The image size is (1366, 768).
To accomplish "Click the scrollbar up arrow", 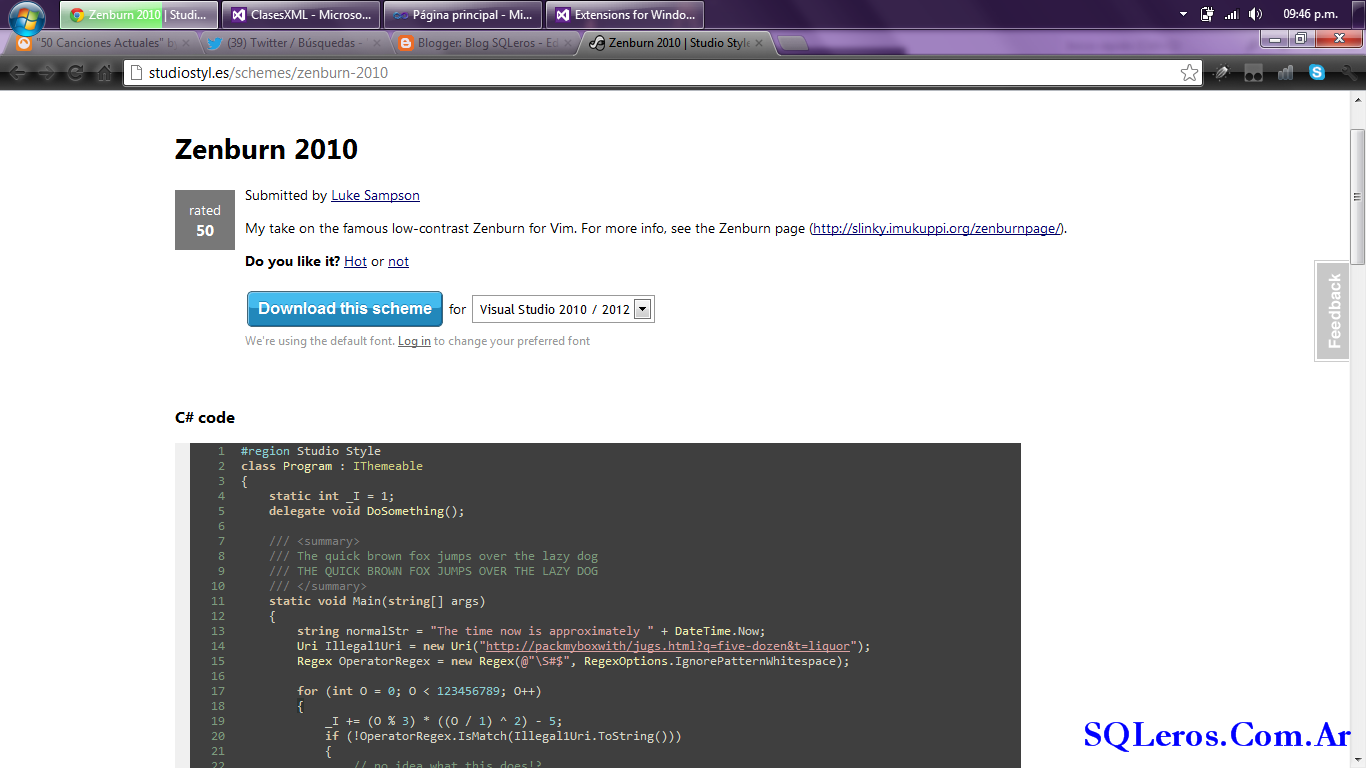I will (1358, 100).
